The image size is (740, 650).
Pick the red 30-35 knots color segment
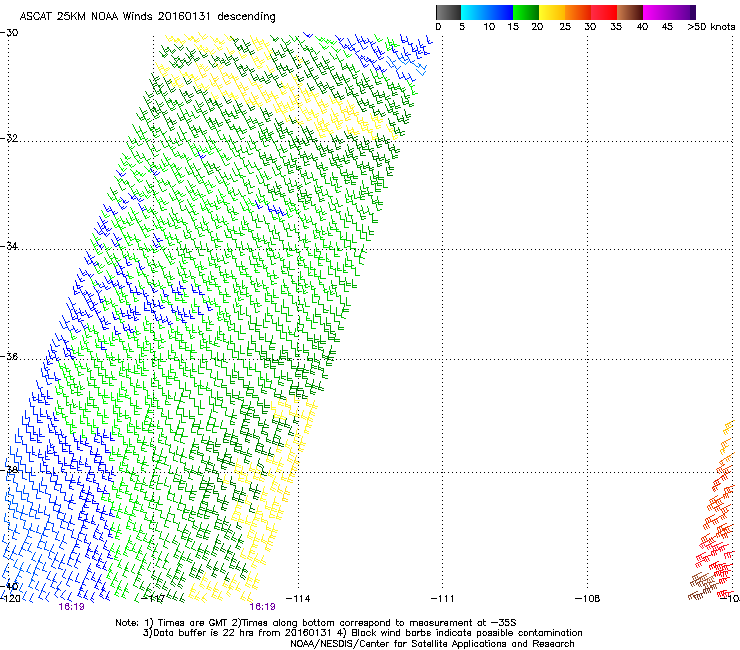[x=604, y=12]
